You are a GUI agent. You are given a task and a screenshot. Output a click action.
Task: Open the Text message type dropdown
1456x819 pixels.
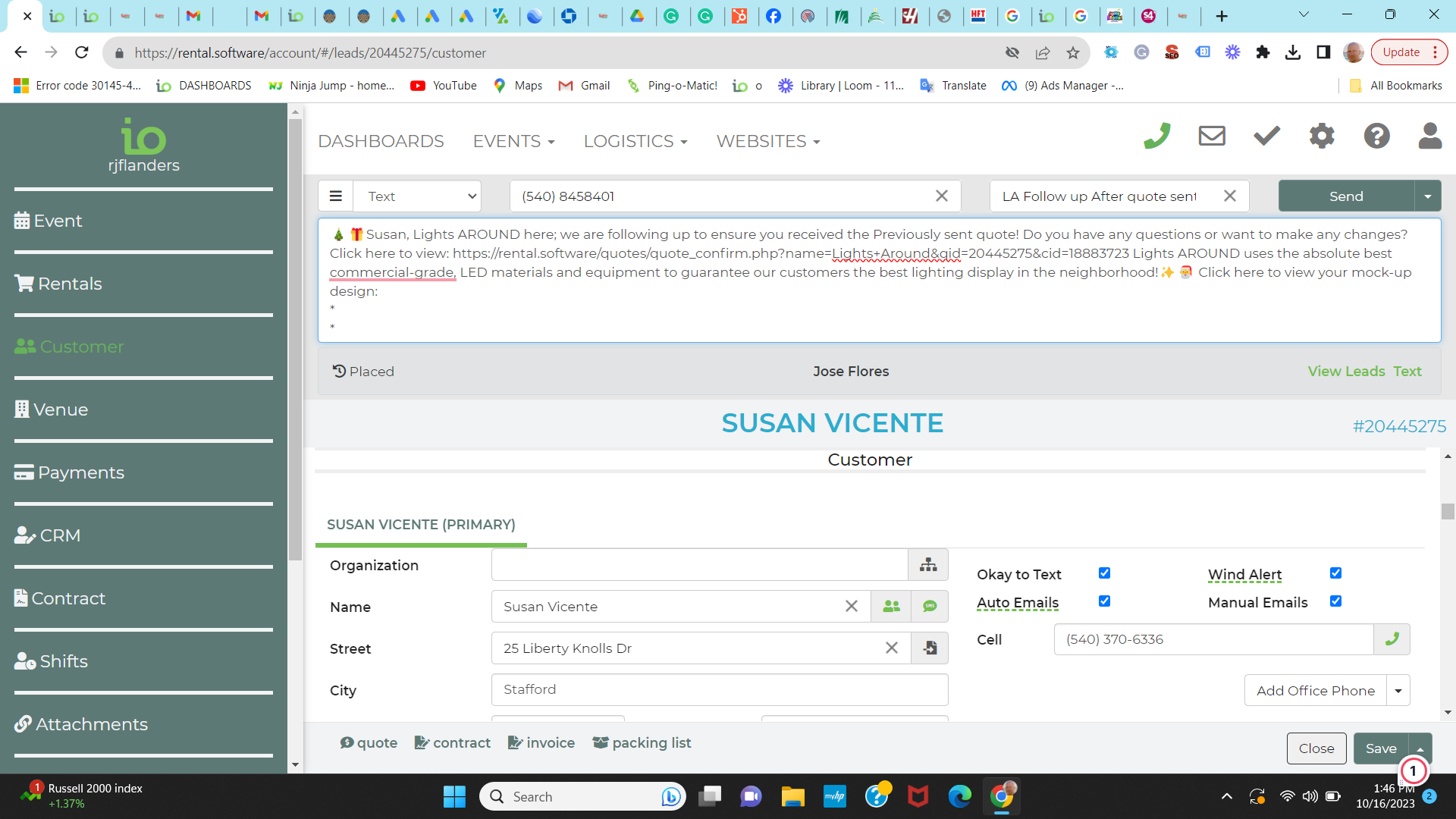tap(418, 196)
